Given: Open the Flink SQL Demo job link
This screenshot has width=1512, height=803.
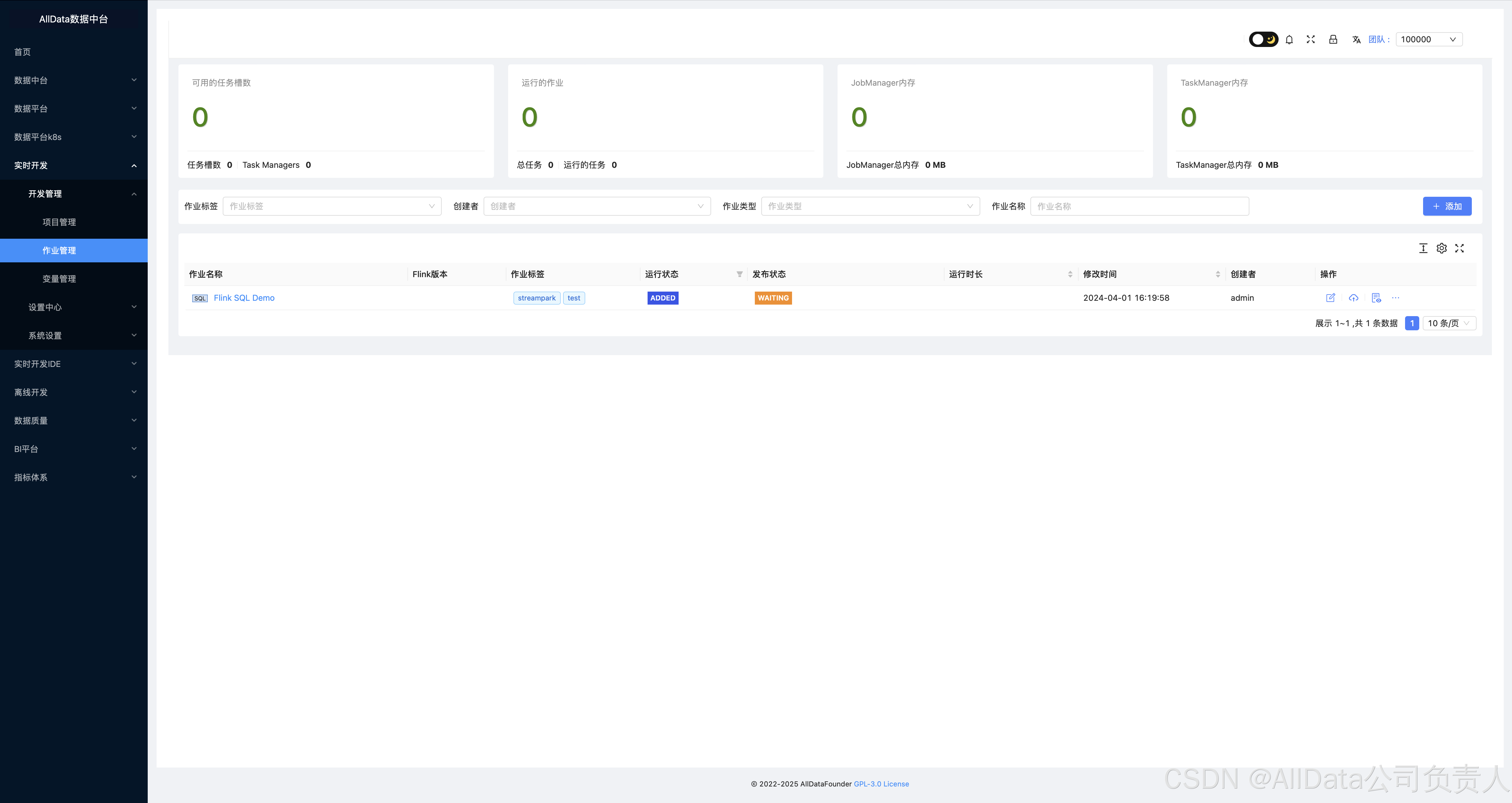Looking at the screenshot, I should point(244,298).
